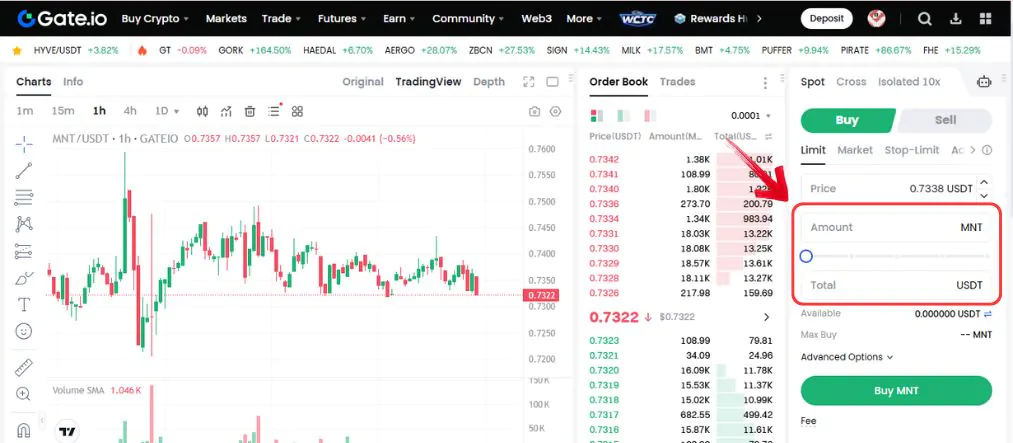Select the Stop-Limit order tab

pos(912,150)
